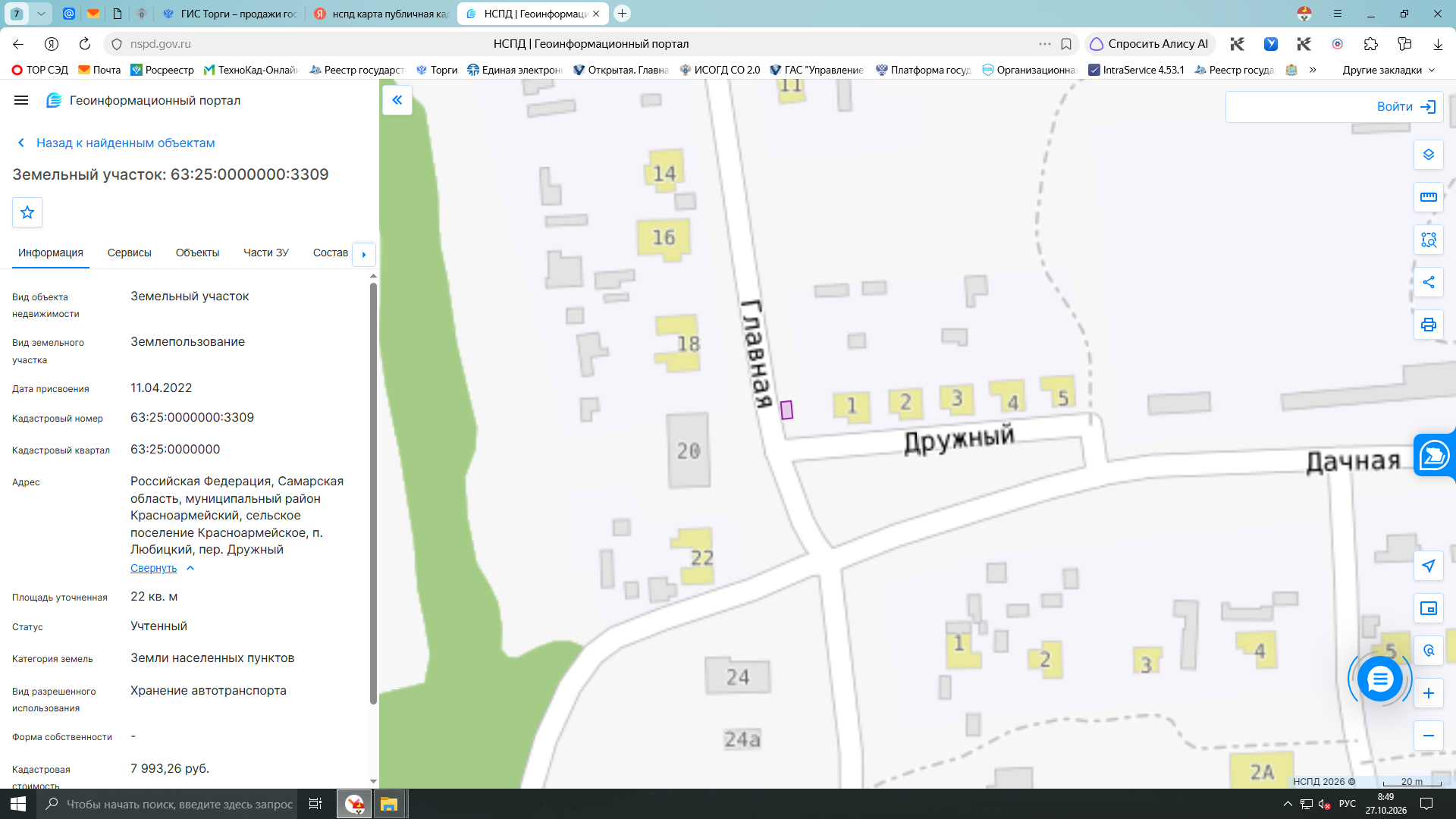Image resolution: width=1456 pixels, height=819 pixels.
Task: Add the land plot to favorites with the star
Action: coord(27,212)
